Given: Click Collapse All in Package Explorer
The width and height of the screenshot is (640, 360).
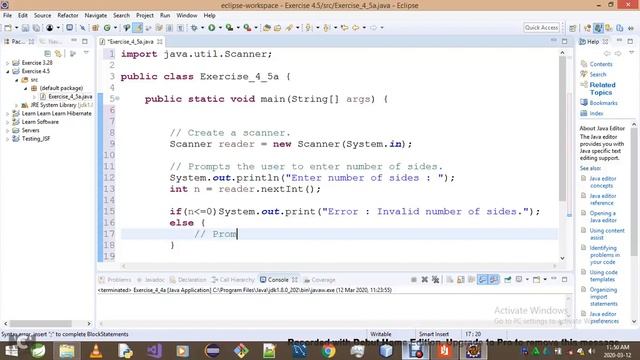Looking at the screenshot, I should 48,53.
